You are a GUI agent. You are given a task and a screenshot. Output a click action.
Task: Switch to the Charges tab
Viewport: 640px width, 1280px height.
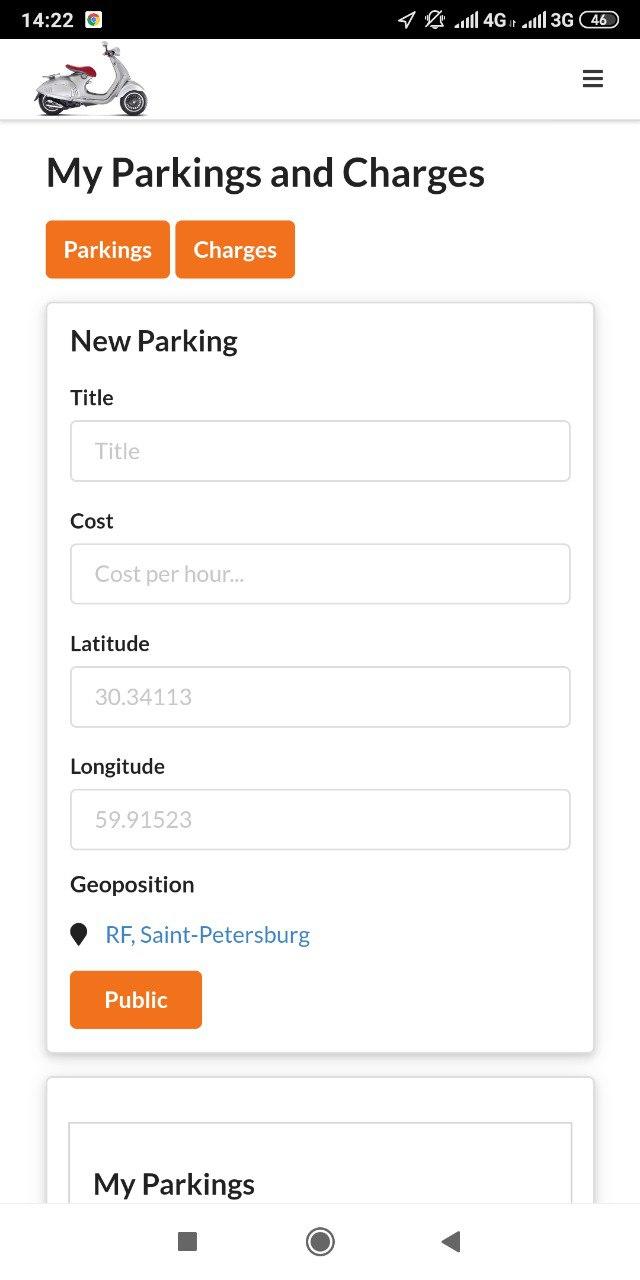(x=235, y=249)
